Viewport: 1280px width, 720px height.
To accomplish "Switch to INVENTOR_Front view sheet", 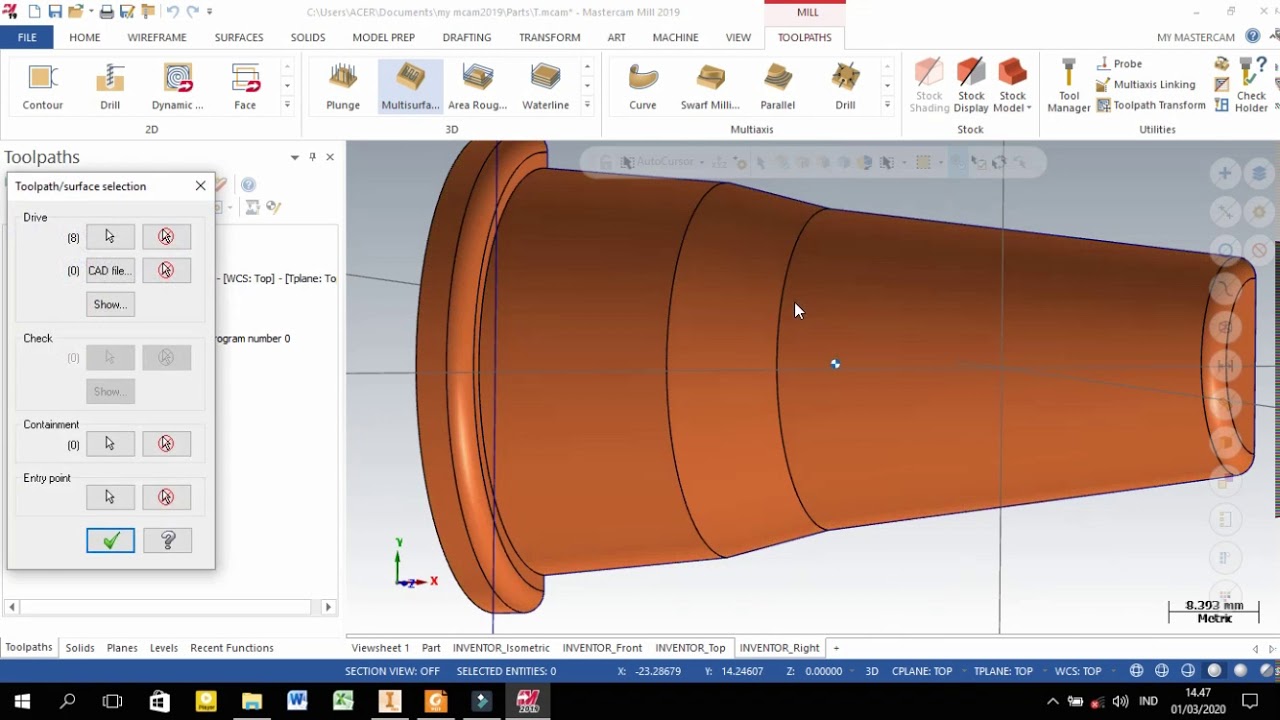I will tap(602, 648).
